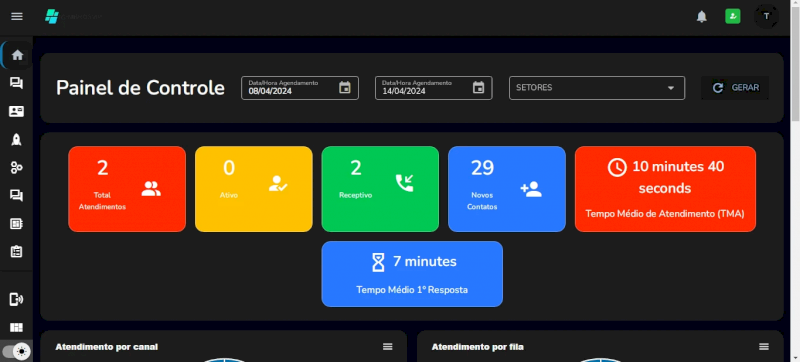Screen dimensions: 800x362
Task: Open the rocket campaigns icon
Action: pyautogui.click(x=17, y=140)
